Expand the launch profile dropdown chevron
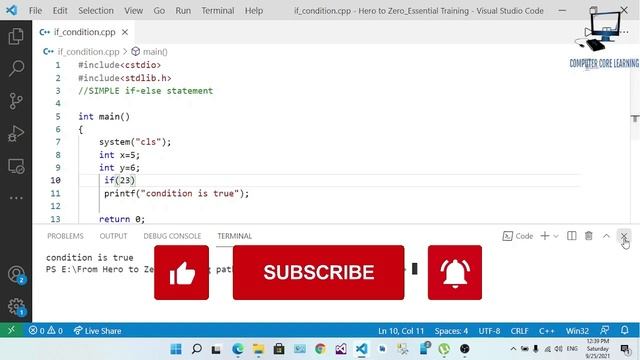The image size is (640, 360). pyautogui.click(x=556, y=236)
